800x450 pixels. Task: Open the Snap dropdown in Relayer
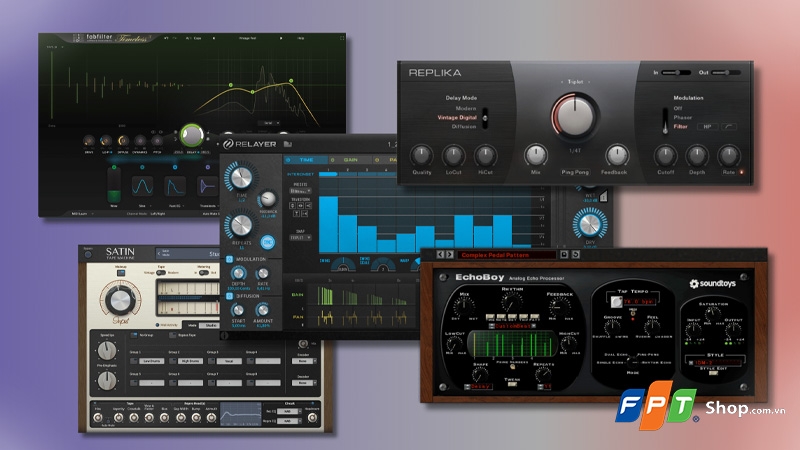[x=300, y=238]
